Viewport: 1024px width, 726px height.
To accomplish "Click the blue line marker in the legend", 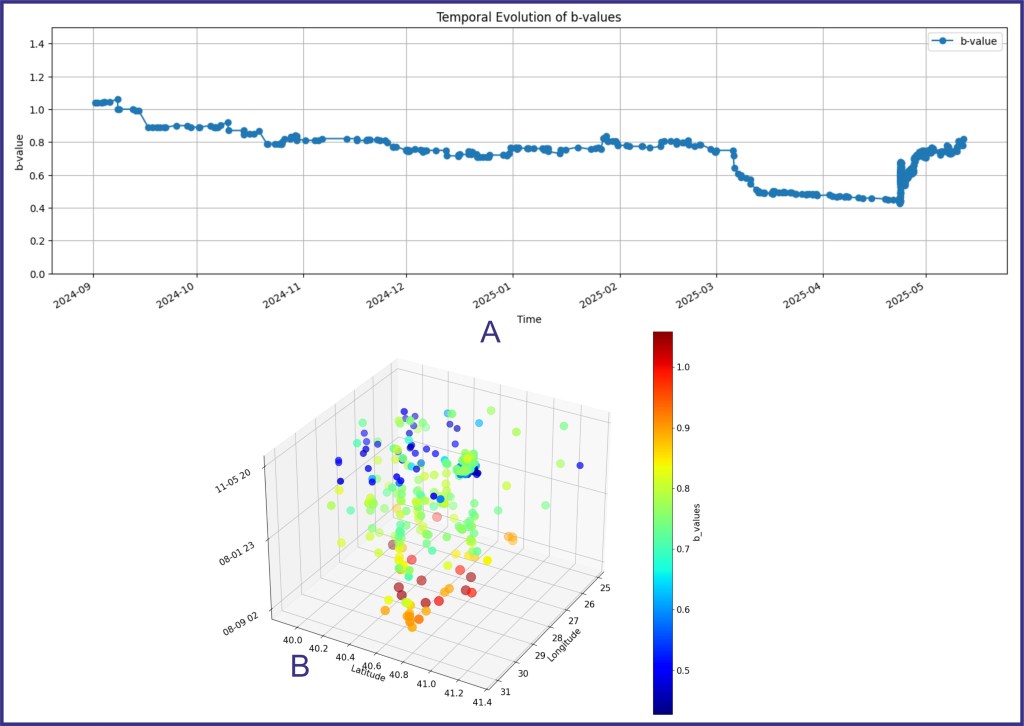I will (941, 42).
